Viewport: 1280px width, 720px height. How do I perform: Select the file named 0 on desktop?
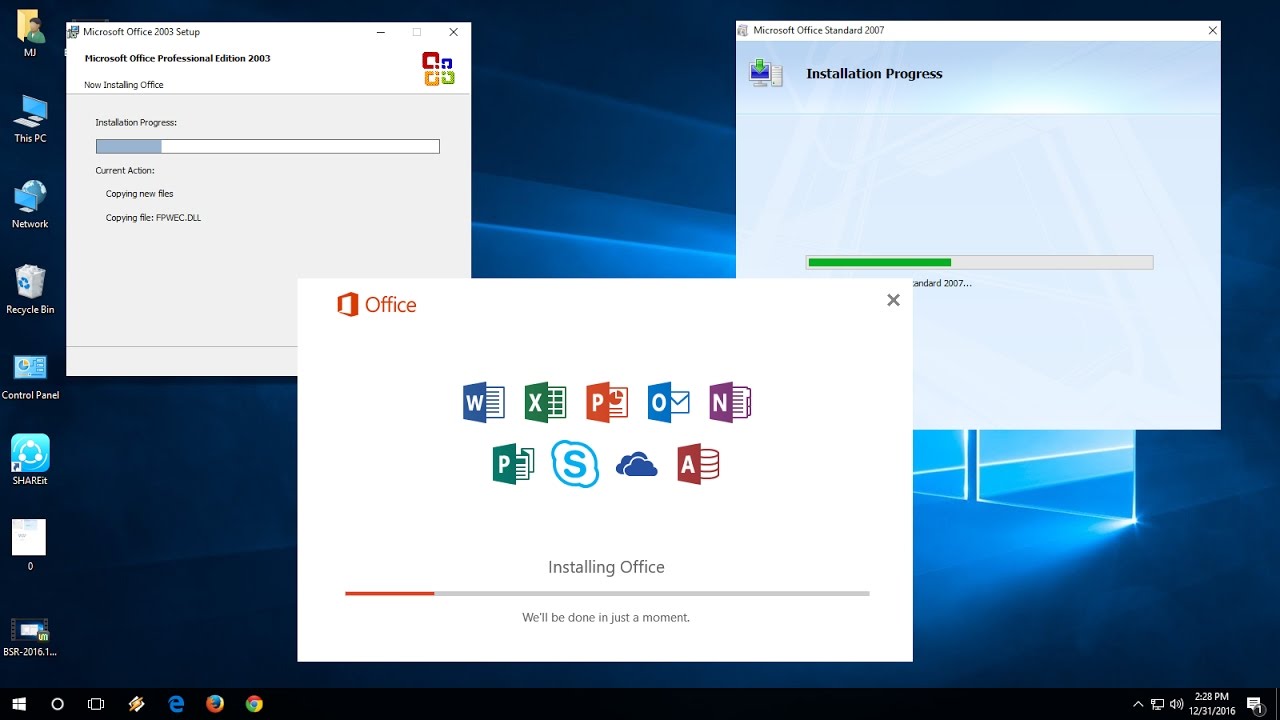point(29,545)
